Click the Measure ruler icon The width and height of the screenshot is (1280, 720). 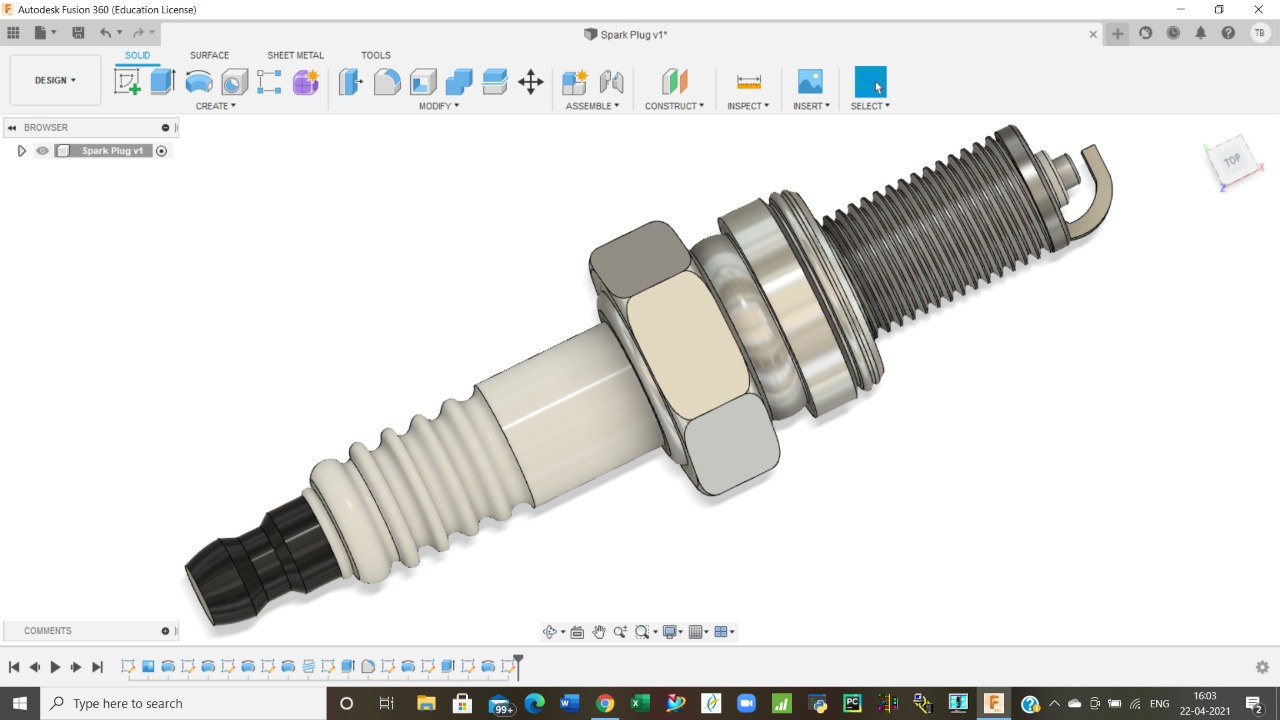pyautogui.click(x=748, y=82)
